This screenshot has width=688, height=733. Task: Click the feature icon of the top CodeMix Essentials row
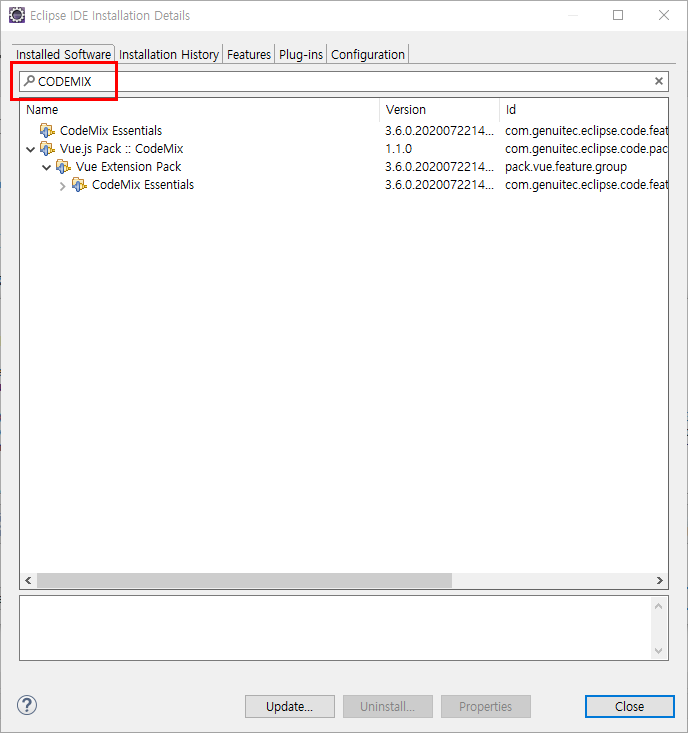[x=47, y=130]
